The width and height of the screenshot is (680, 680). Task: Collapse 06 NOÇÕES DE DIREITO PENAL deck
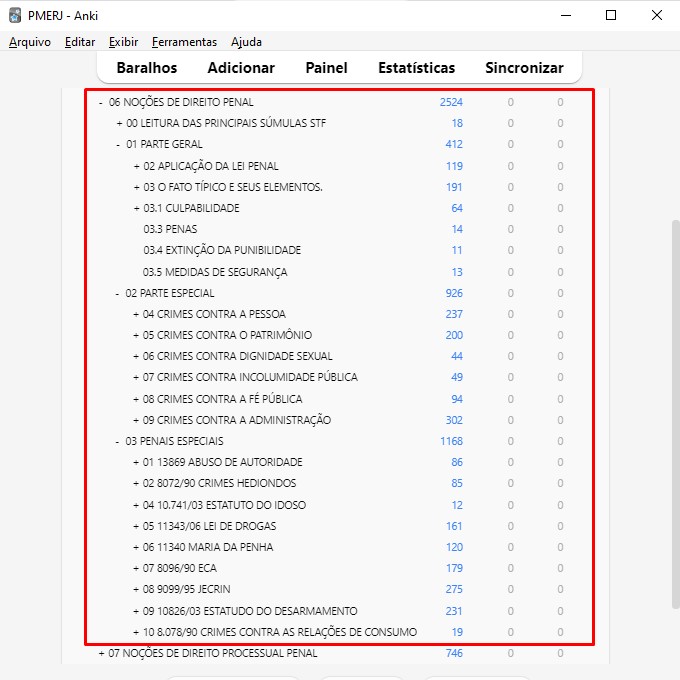pos(101,103)
